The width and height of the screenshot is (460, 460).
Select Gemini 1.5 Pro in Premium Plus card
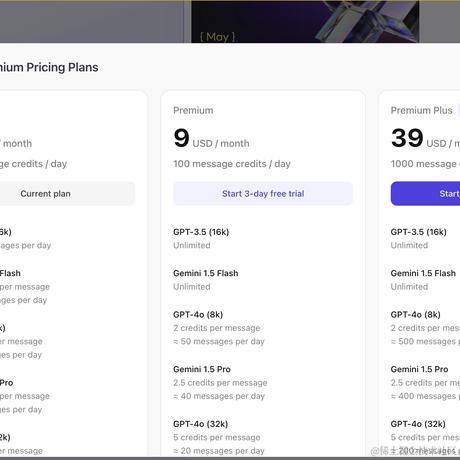[x=419, y=369]
